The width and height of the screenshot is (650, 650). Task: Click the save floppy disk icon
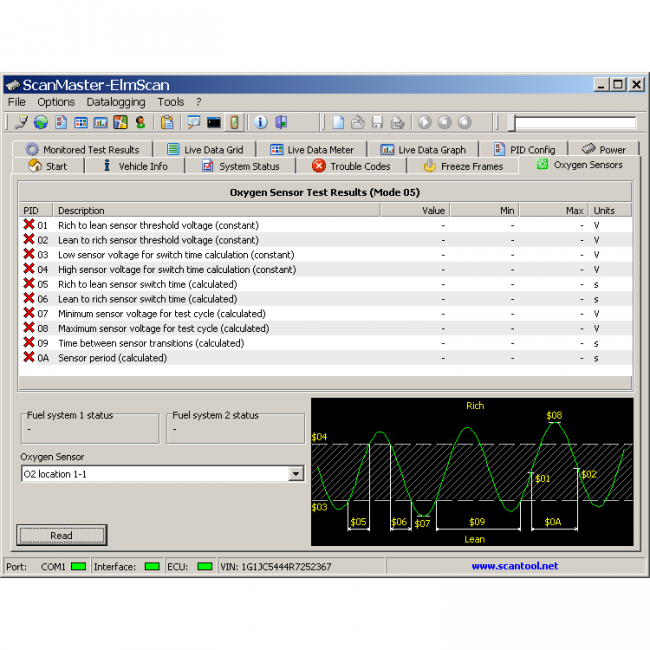[x=377, y=122]
